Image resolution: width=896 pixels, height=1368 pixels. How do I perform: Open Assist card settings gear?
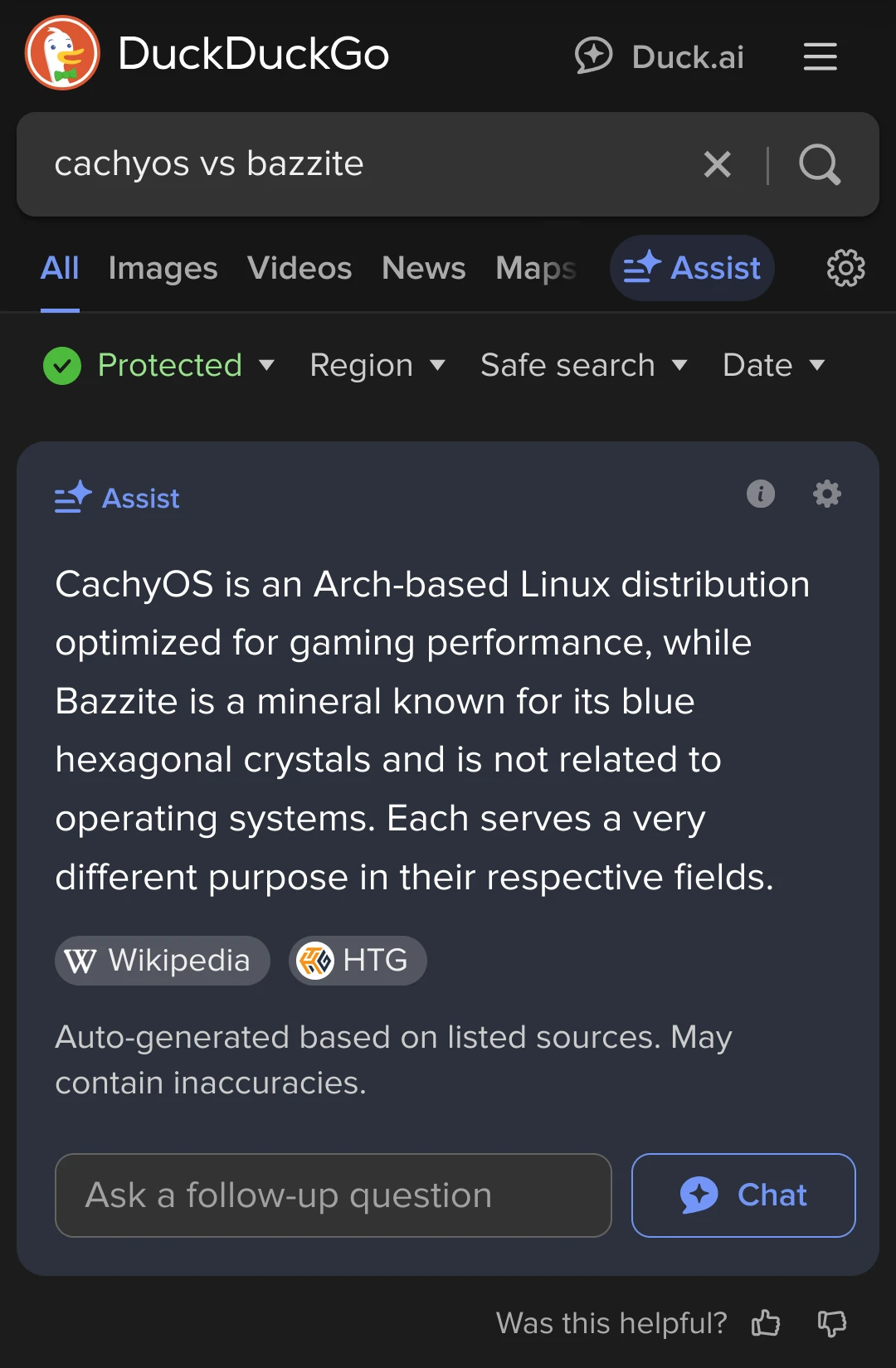coord(826,494)
